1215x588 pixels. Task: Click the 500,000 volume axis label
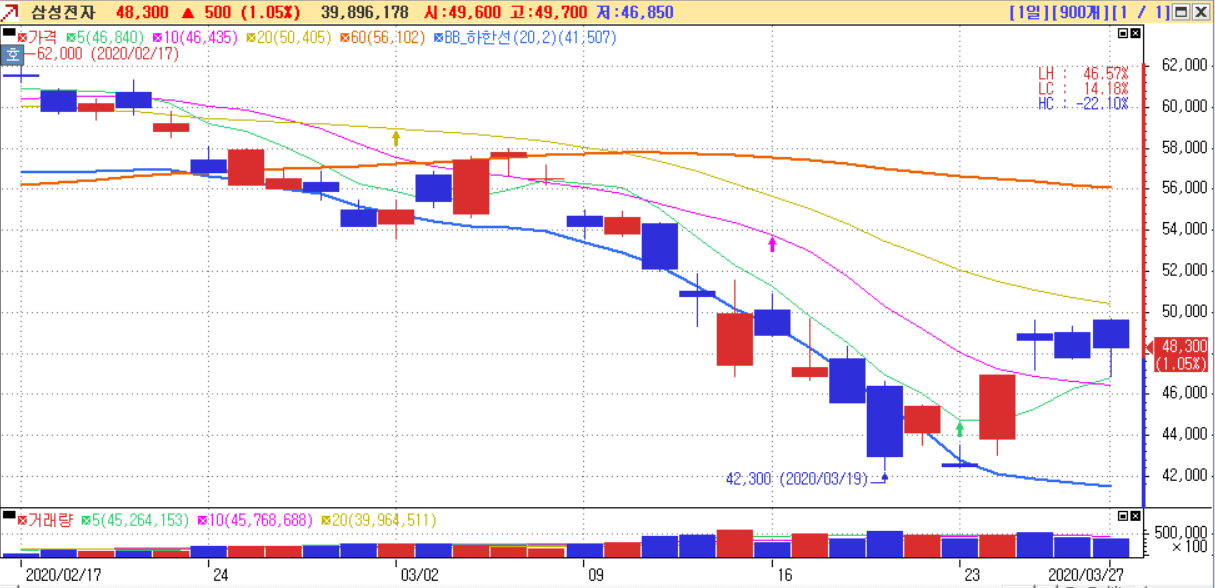tap(1182, 532)
